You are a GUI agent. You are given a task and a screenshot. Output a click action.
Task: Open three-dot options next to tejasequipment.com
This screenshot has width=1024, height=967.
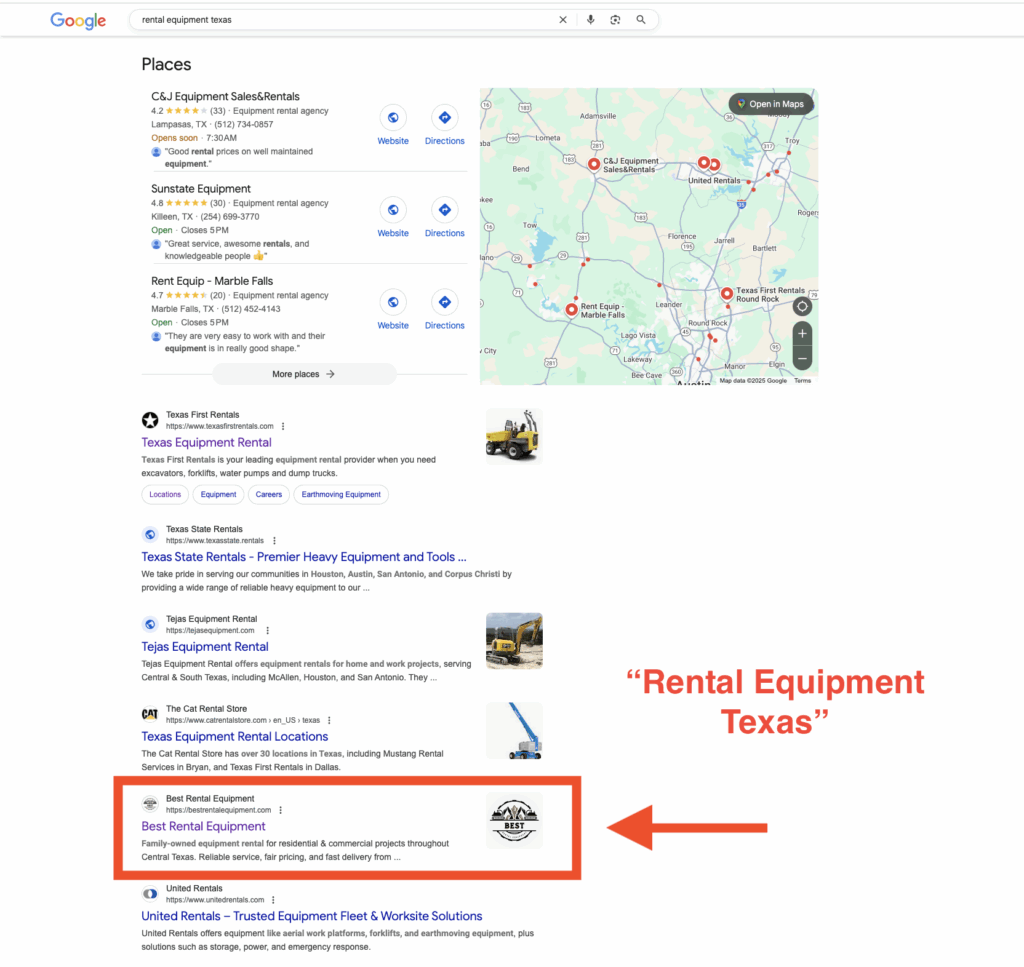coord(267,631)
